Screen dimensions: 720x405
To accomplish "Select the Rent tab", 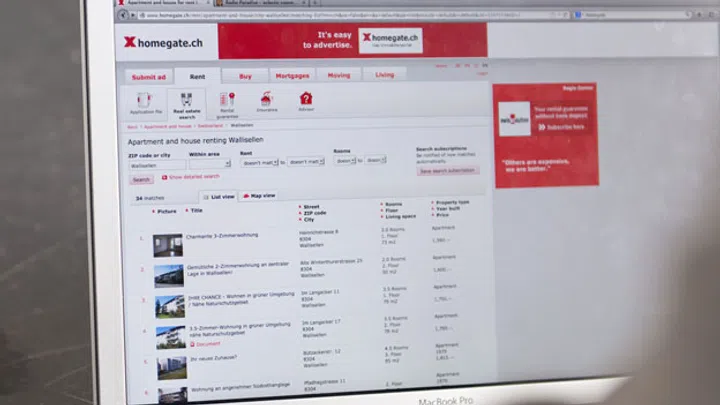I will (197, 77).
